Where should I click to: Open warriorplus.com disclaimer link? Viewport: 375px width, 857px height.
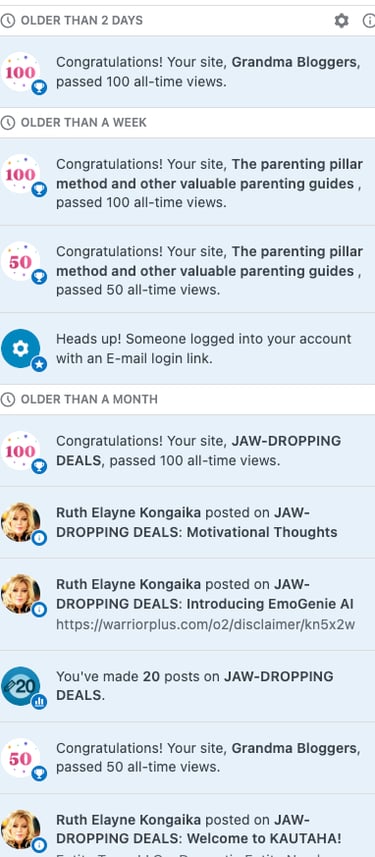pos(206,624)
